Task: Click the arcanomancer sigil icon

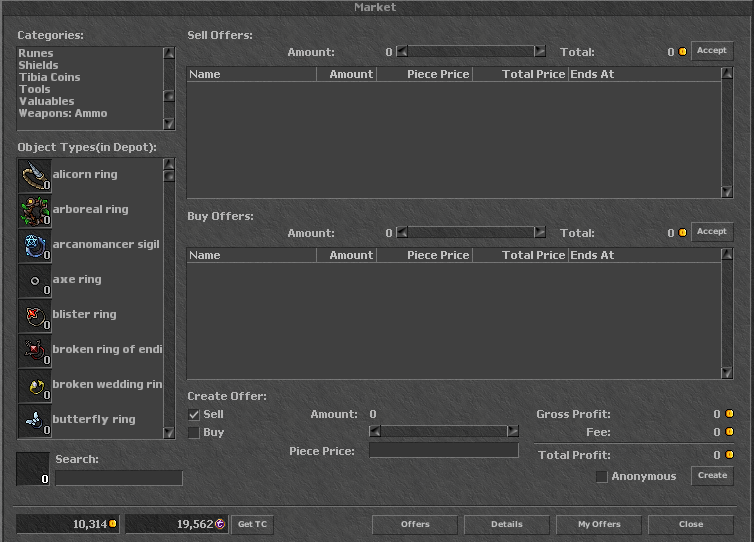Action: pyautogui.click(x=35, y=246)
